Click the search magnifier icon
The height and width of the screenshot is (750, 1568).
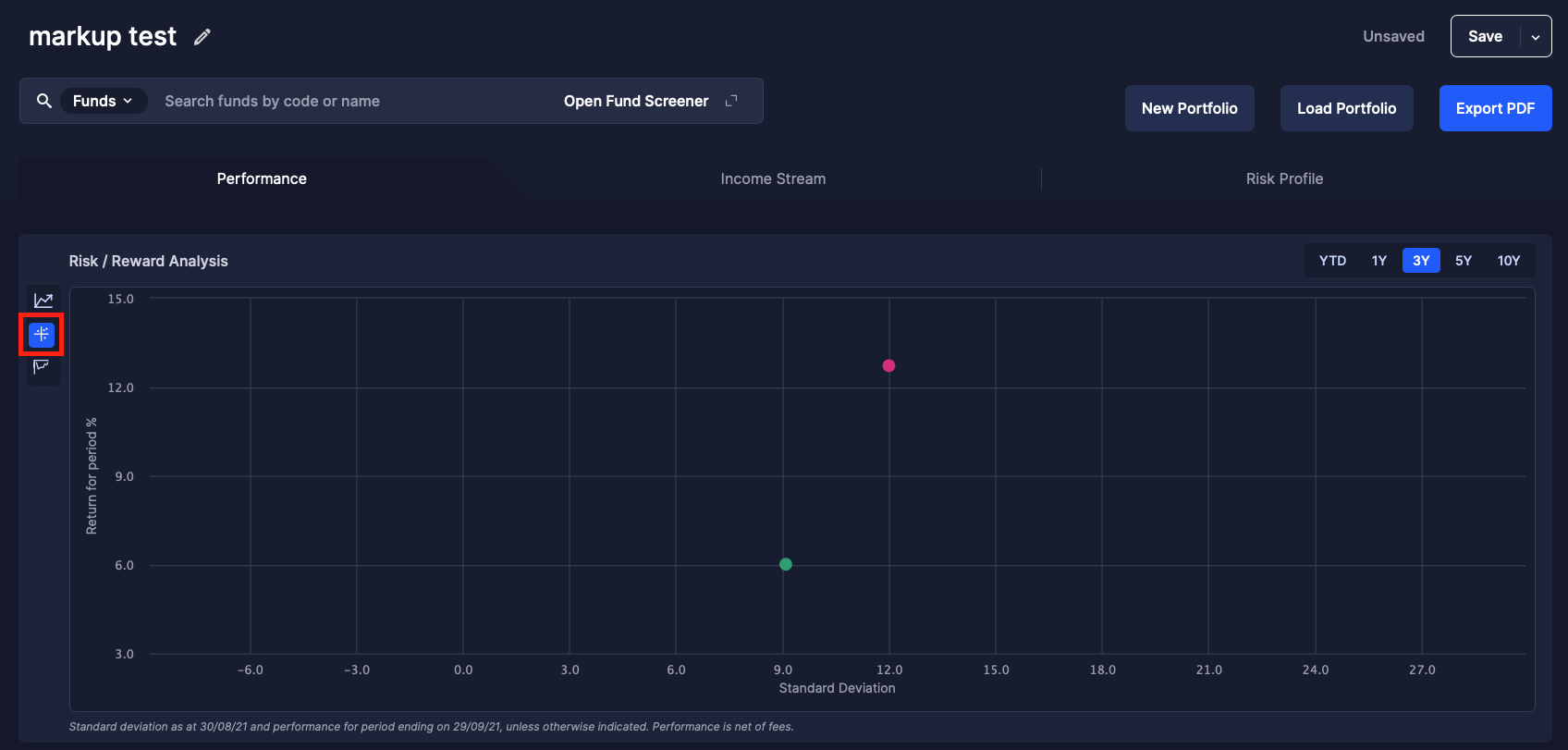point(43,101)
